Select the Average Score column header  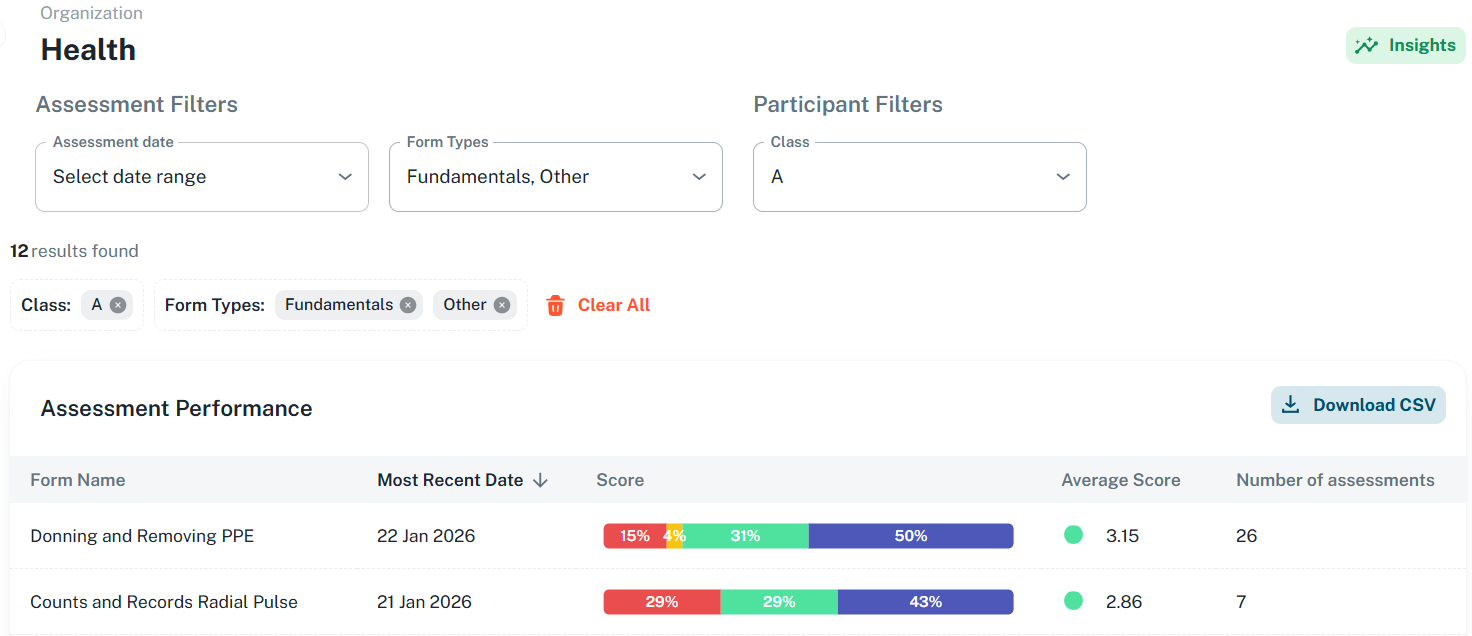[x=1121, y=480]
